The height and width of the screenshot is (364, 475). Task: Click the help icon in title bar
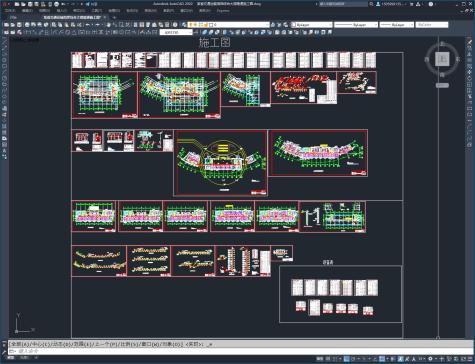(x=431, y=4)
